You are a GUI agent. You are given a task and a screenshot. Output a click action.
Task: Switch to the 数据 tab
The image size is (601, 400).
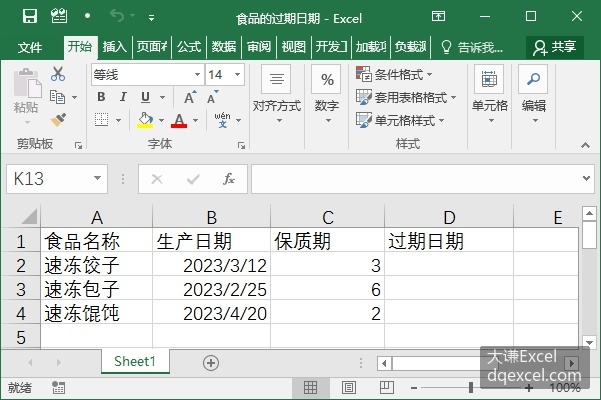pos(223,47)
